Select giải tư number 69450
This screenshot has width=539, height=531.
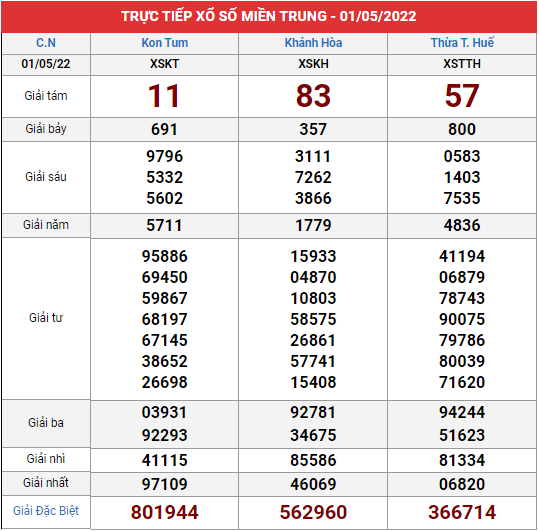165,277
